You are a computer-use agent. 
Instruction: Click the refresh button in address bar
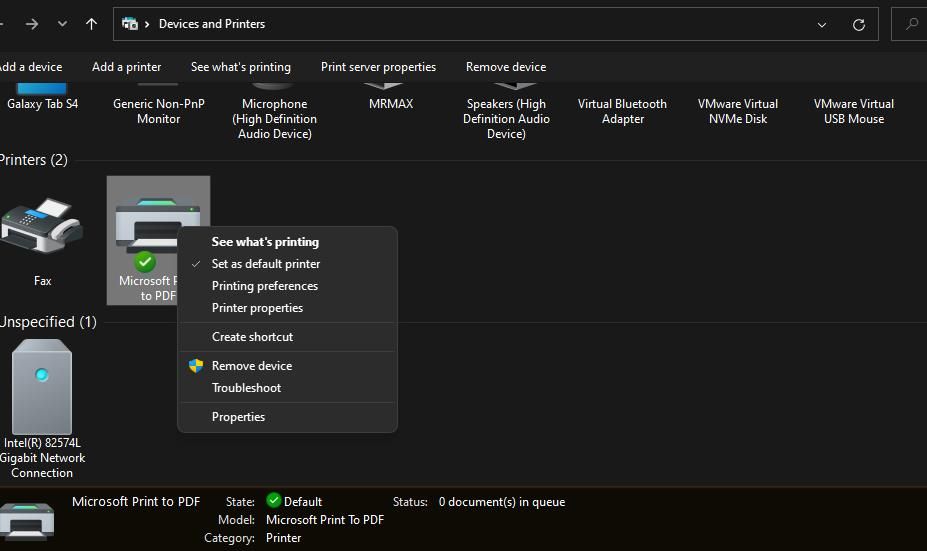pos(858,24)
